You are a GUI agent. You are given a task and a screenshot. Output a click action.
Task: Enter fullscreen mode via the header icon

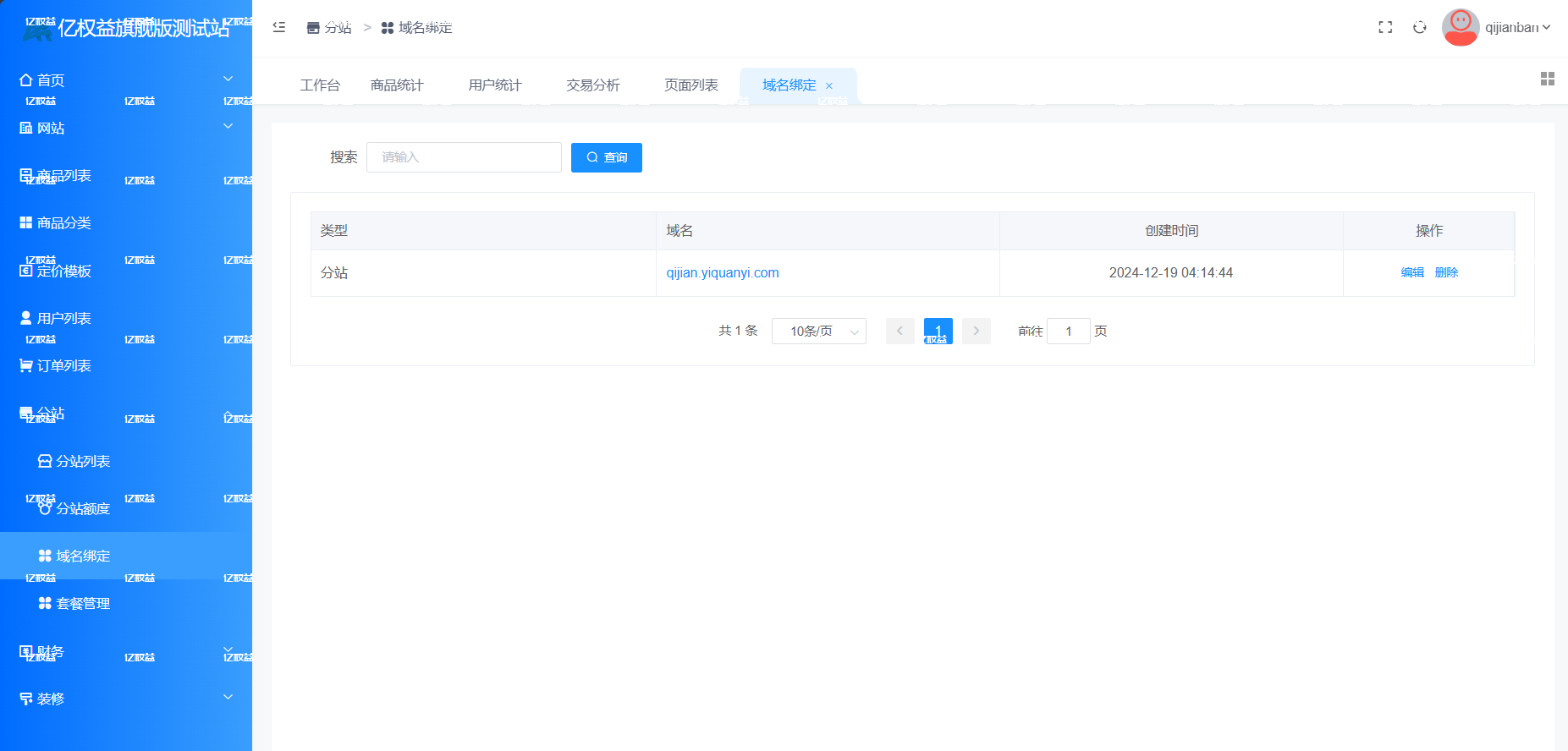click(1385, 27)
